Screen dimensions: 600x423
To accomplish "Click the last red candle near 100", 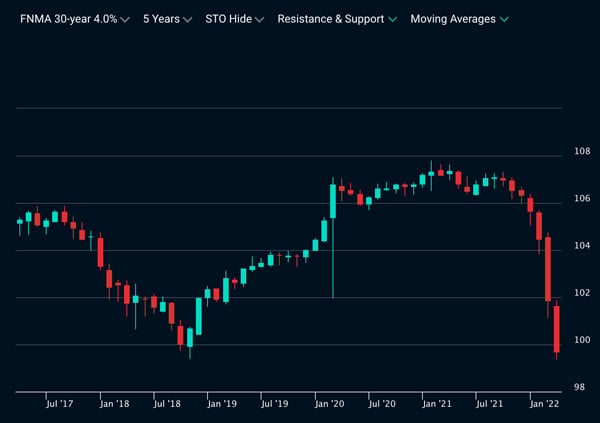I will [x=557, y=329].
